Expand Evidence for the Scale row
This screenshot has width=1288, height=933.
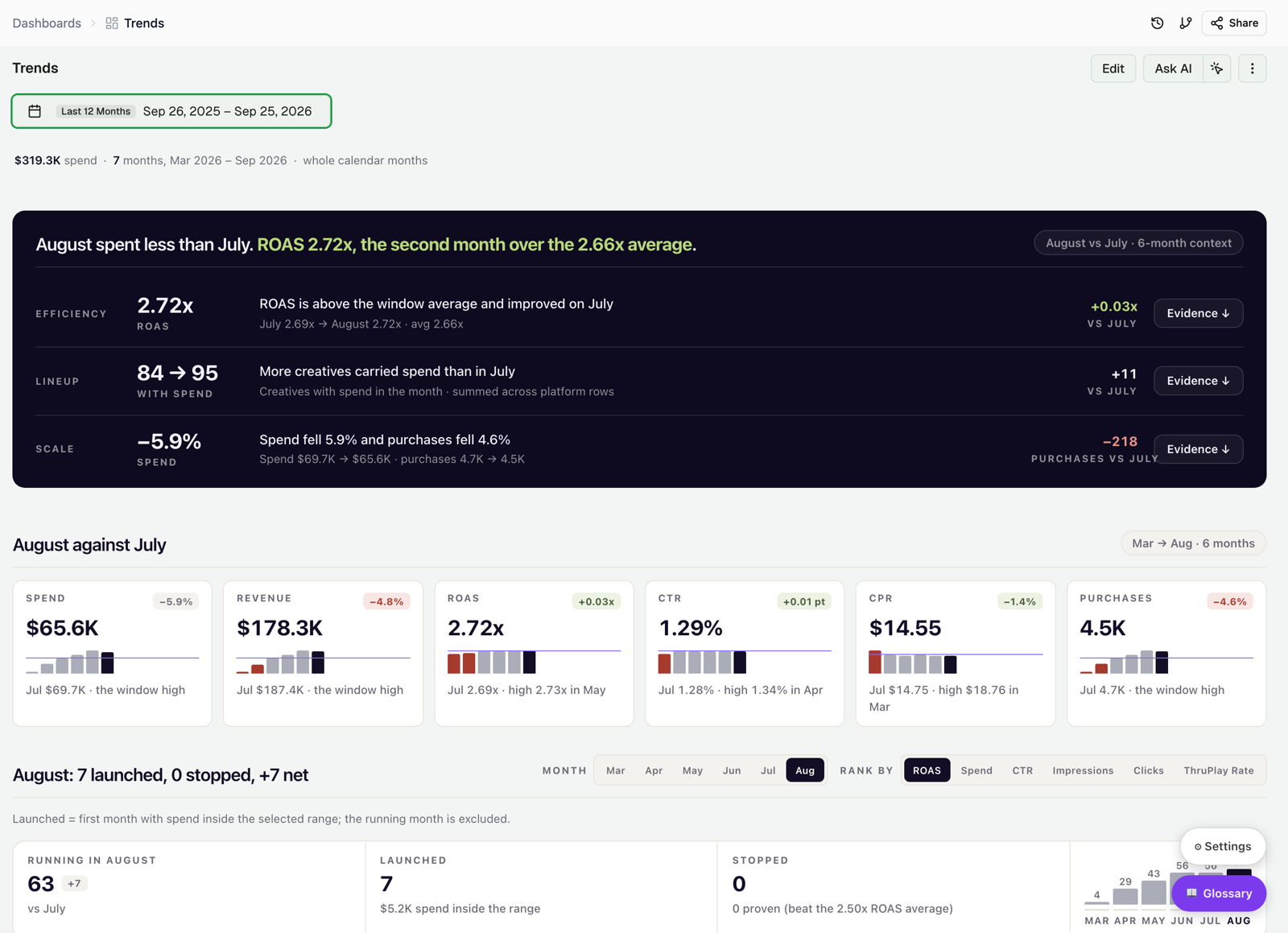click(x=1198, y=449)
